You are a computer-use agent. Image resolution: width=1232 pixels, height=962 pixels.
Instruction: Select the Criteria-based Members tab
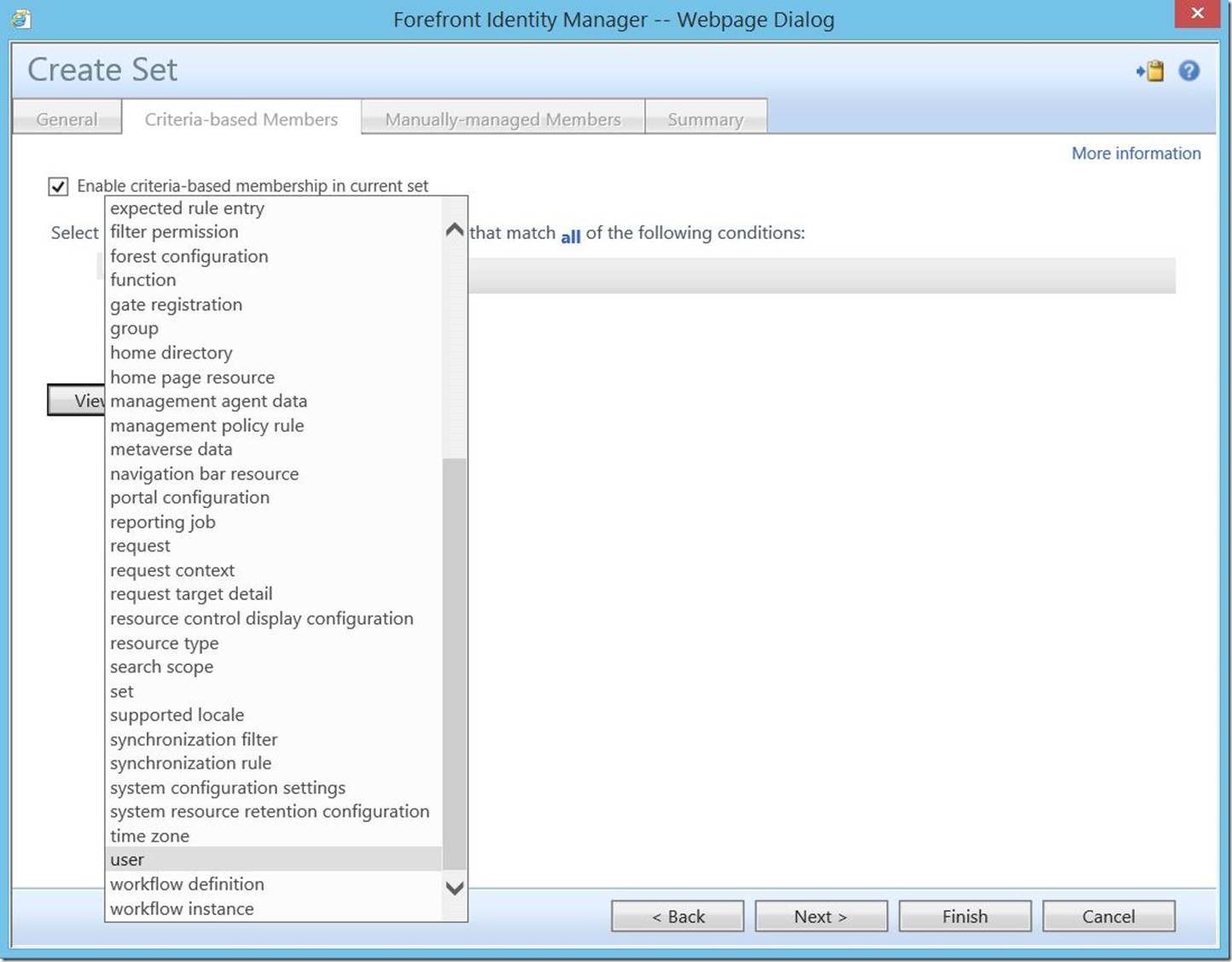tap(241, 120)
